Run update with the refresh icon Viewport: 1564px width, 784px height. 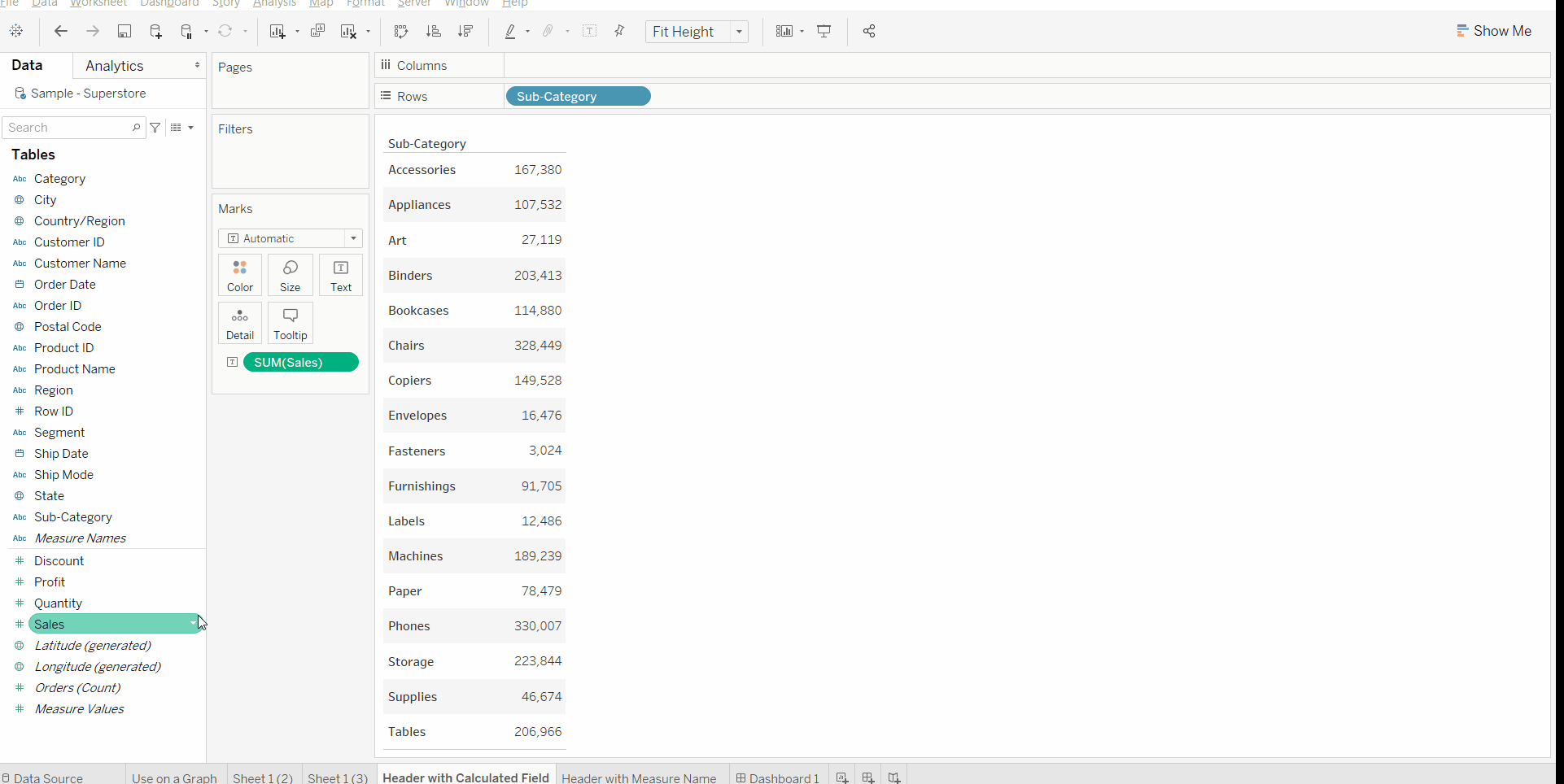225,31
